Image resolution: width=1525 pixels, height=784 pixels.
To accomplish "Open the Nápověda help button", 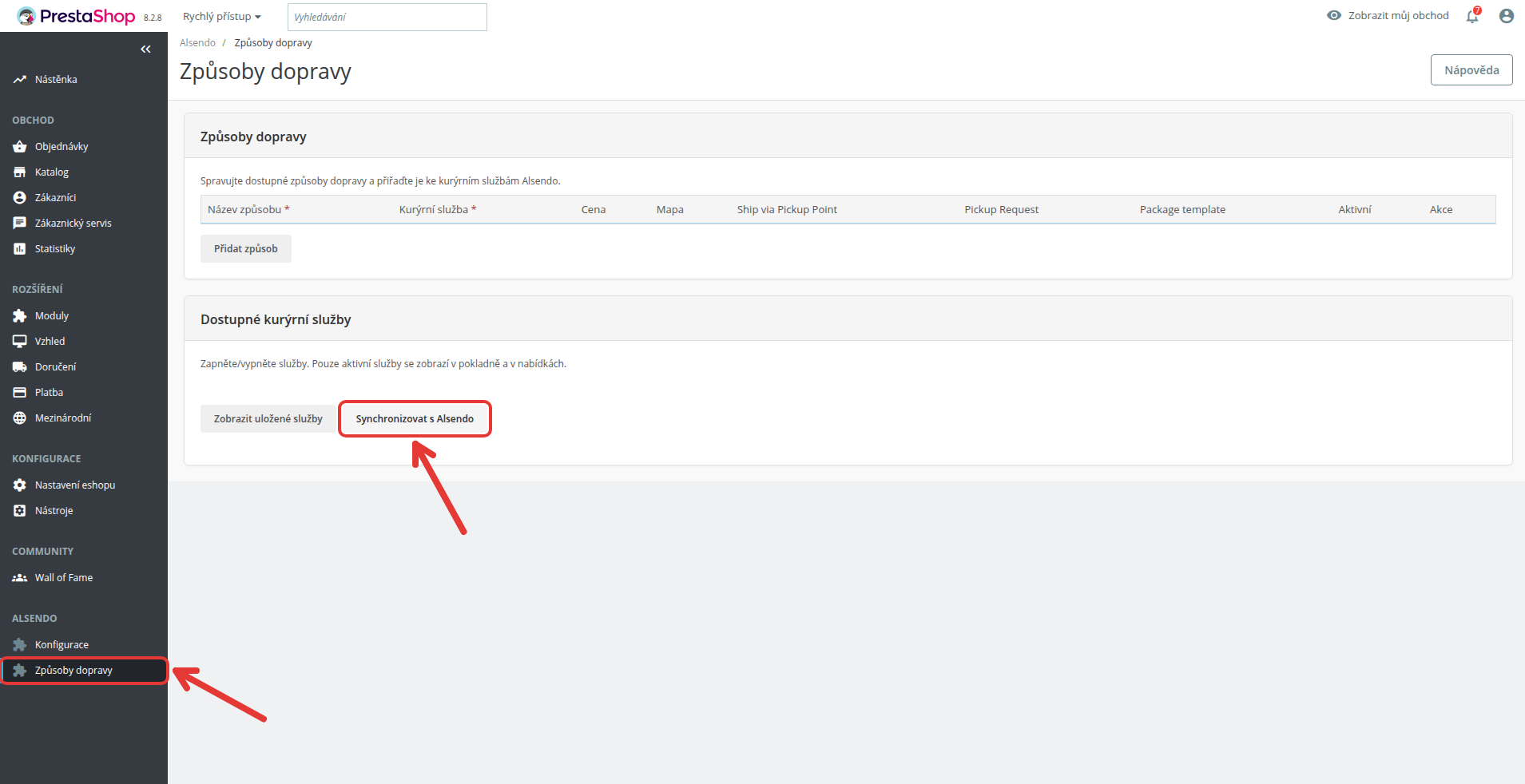I will point(1471,70).
